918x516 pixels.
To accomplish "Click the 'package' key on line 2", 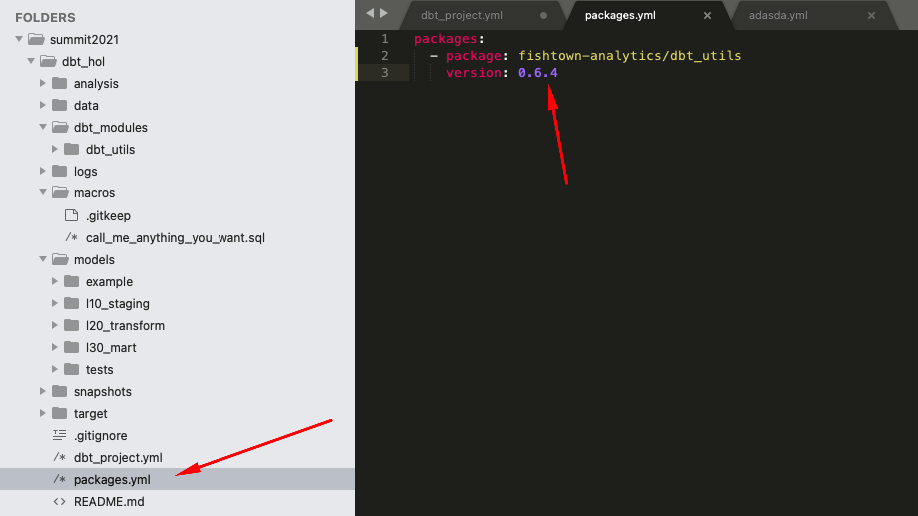I will pos(474,56).
